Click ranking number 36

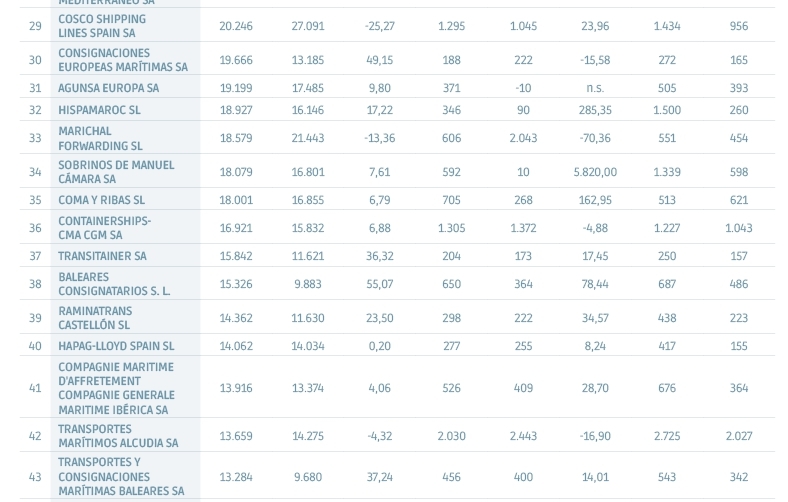pos(35,228)
